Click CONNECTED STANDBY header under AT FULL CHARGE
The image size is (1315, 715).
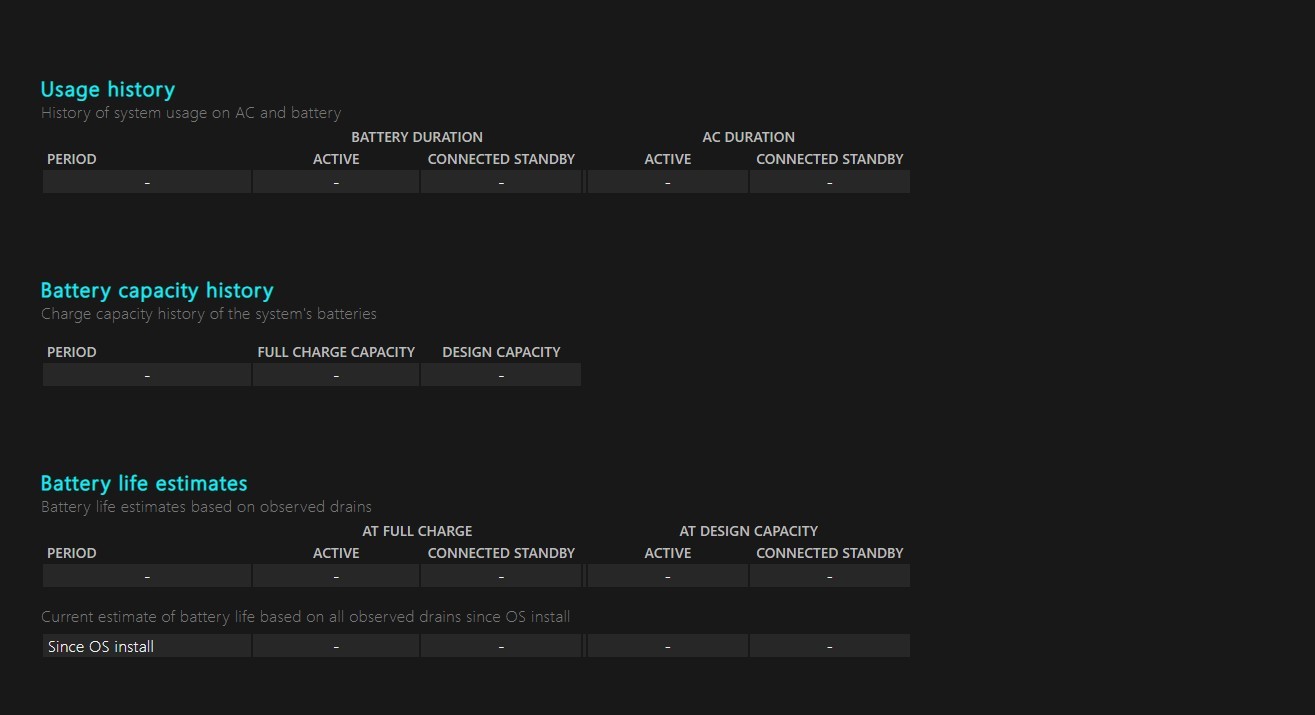coord(501,553)
